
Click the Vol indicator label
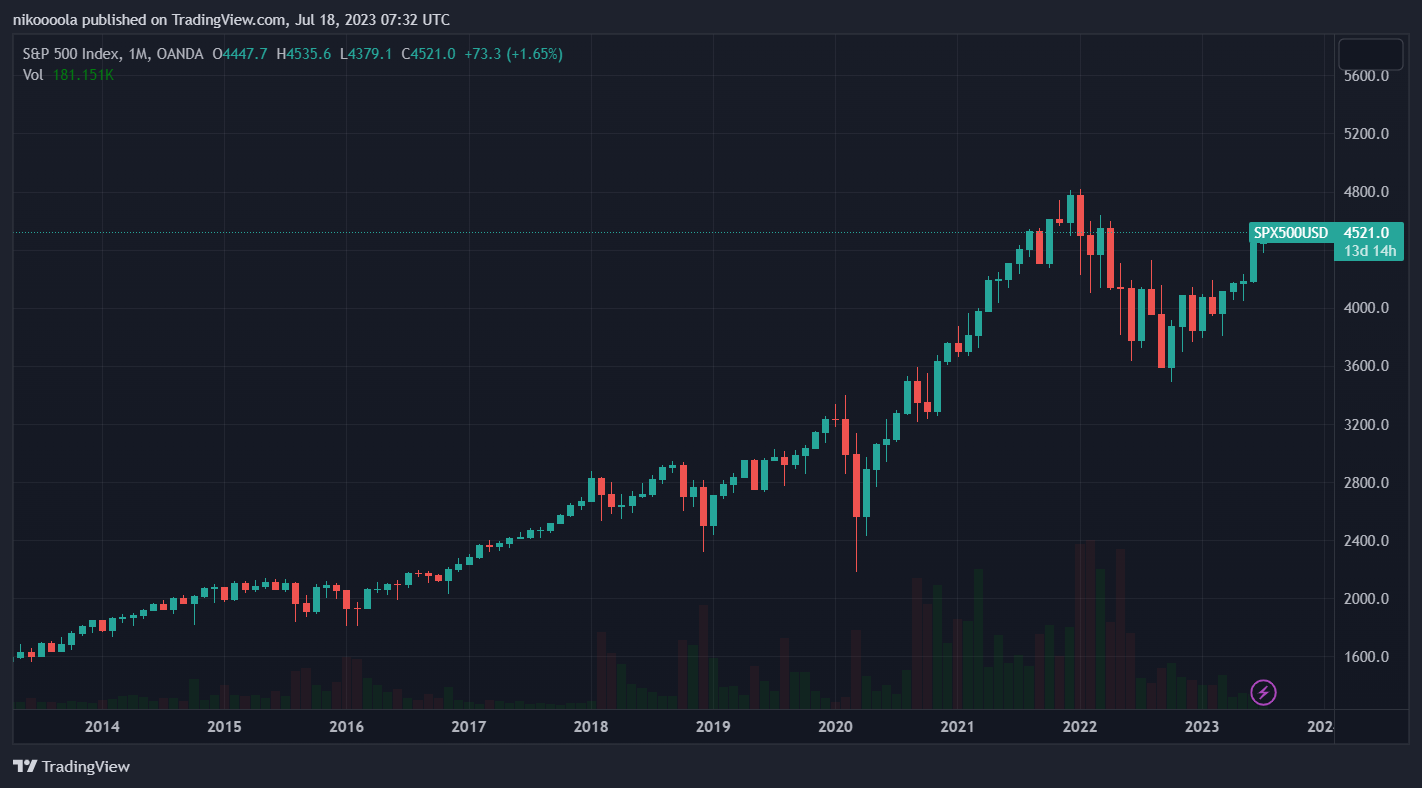coord(33,74)
